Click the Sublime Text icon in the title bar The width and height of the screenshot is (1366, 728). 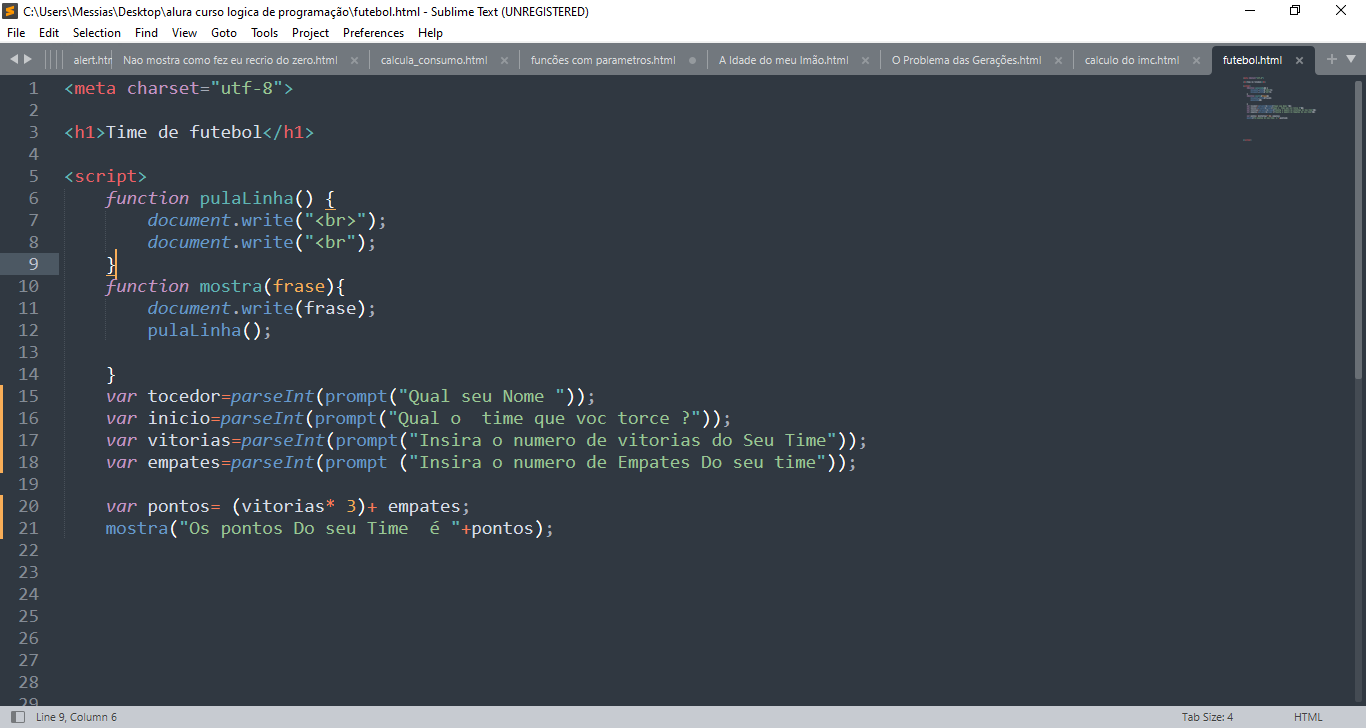[11, 11]
